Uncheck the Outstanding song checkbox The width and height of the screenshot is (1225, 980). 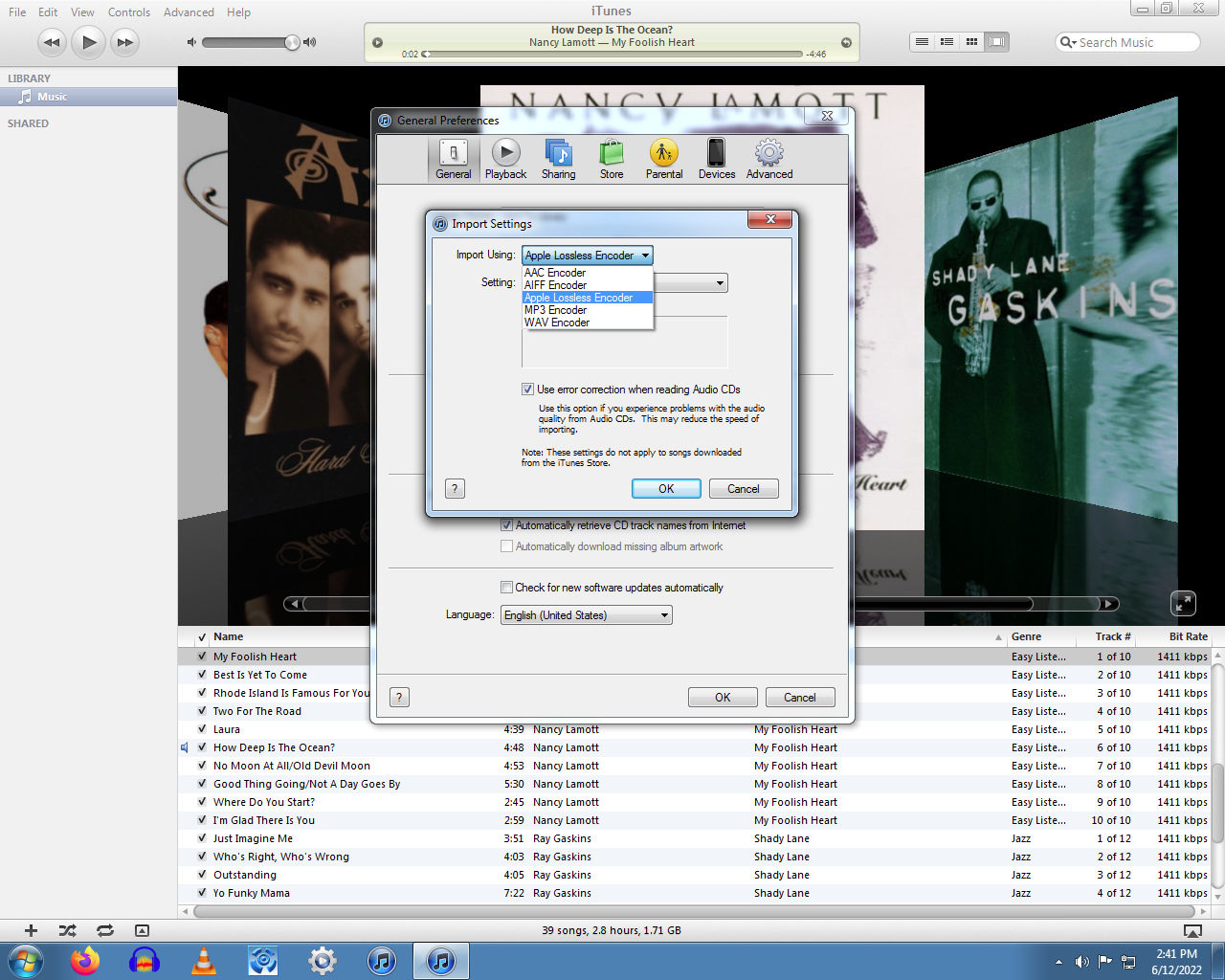tap(202, 875)
